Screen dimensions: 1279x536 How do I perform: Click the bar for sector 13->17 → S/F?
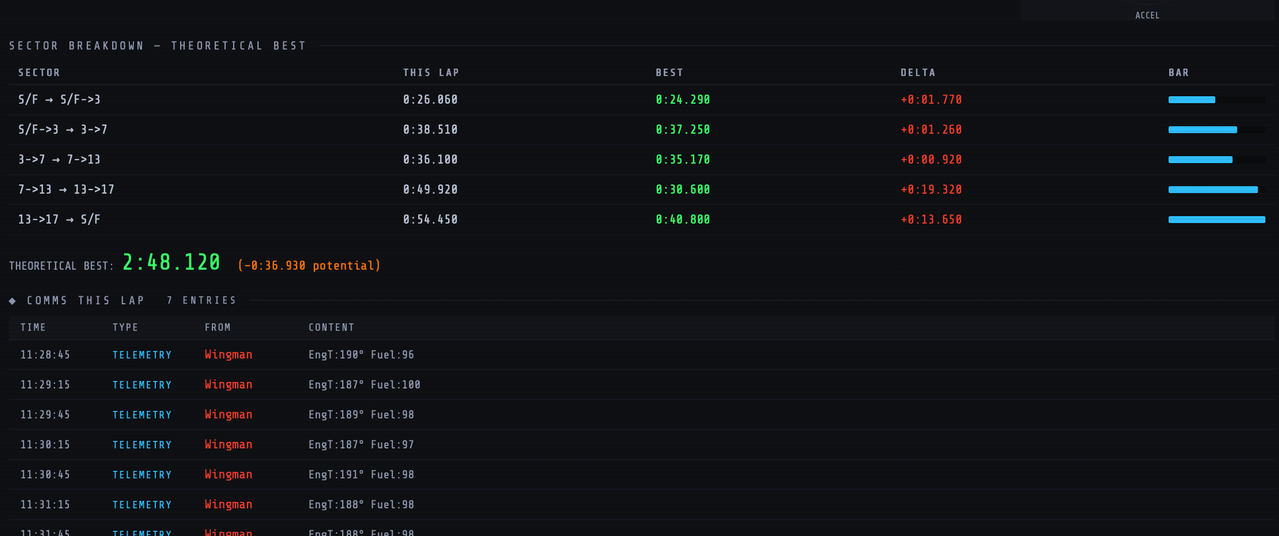(x=1217, y=220)
